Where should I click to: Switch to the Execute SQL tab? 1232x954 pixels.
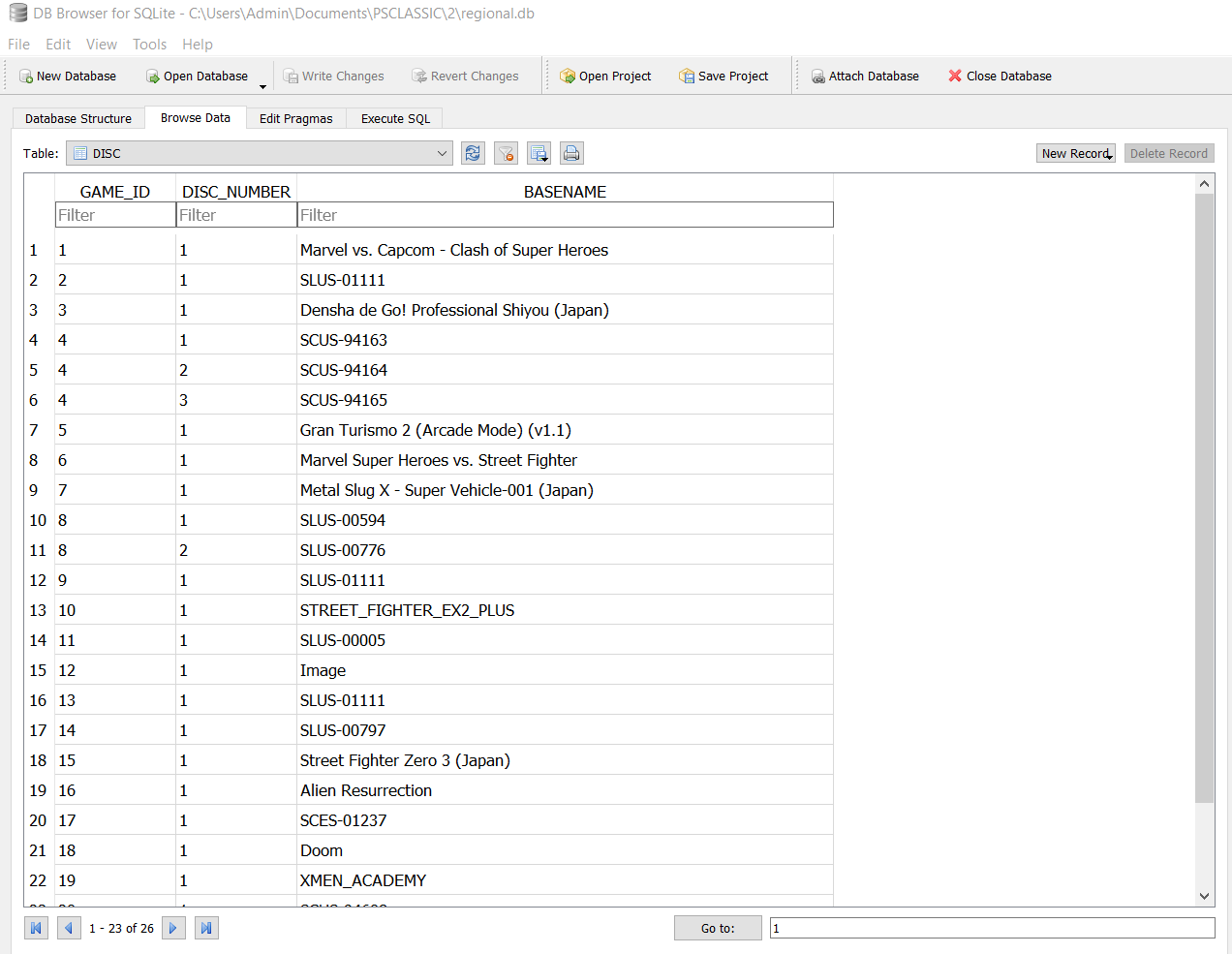click(x=395, y=118)
